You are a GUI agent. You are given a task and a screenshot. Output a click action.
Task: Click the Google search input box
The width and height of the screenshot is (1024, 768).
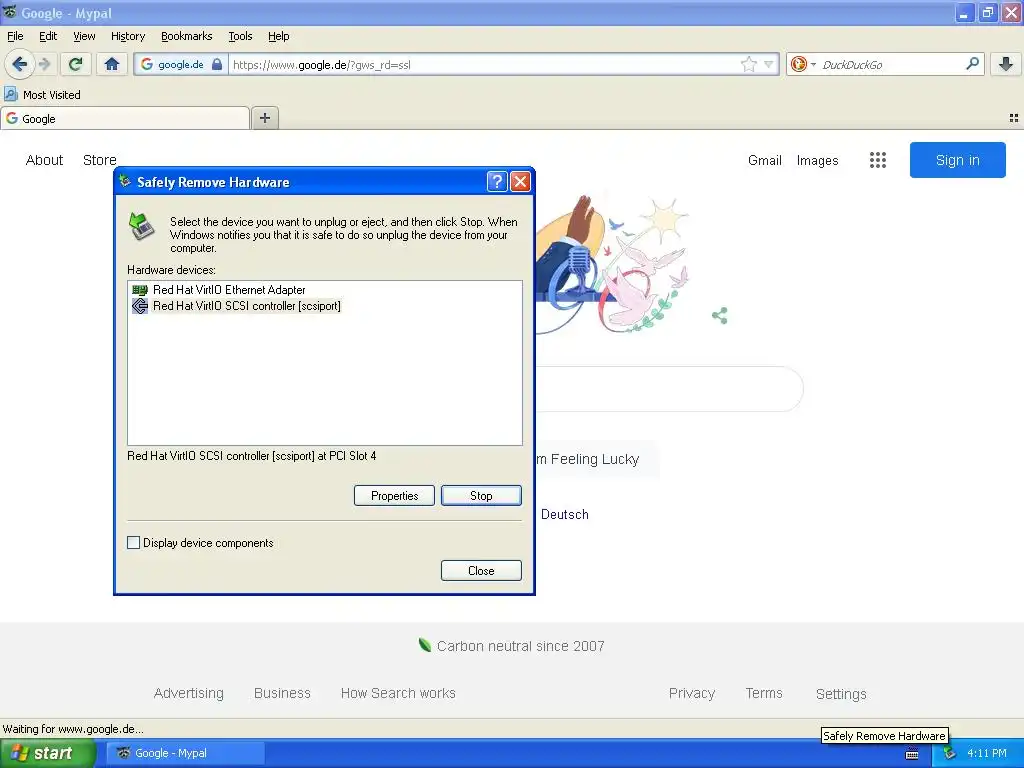[669, 389]
